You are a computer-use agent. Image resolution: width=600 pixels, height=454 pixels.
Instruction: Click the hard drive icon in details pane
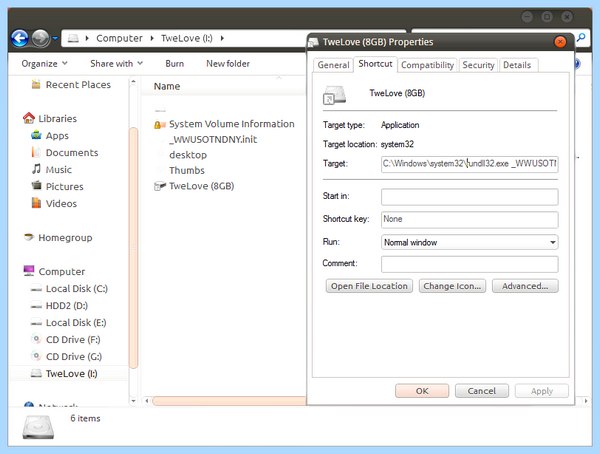click(38, 426)
